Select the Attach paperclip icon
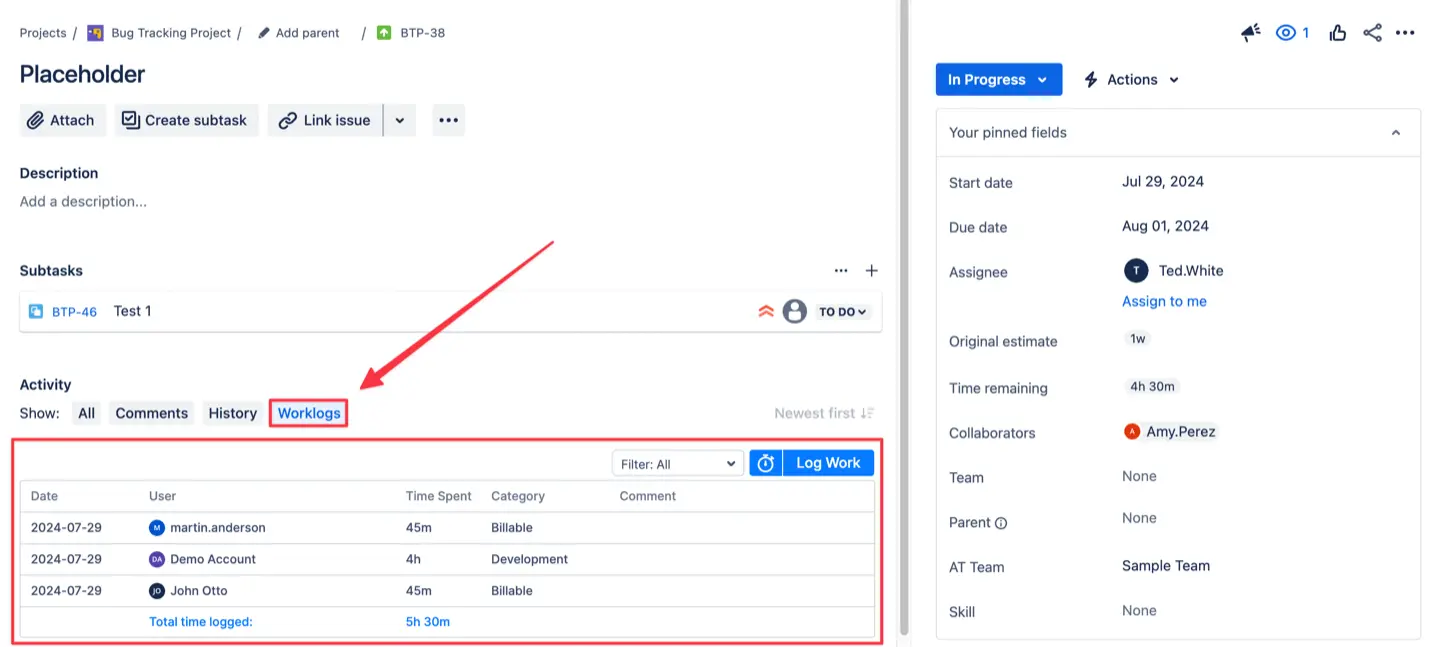 [36, 119]
